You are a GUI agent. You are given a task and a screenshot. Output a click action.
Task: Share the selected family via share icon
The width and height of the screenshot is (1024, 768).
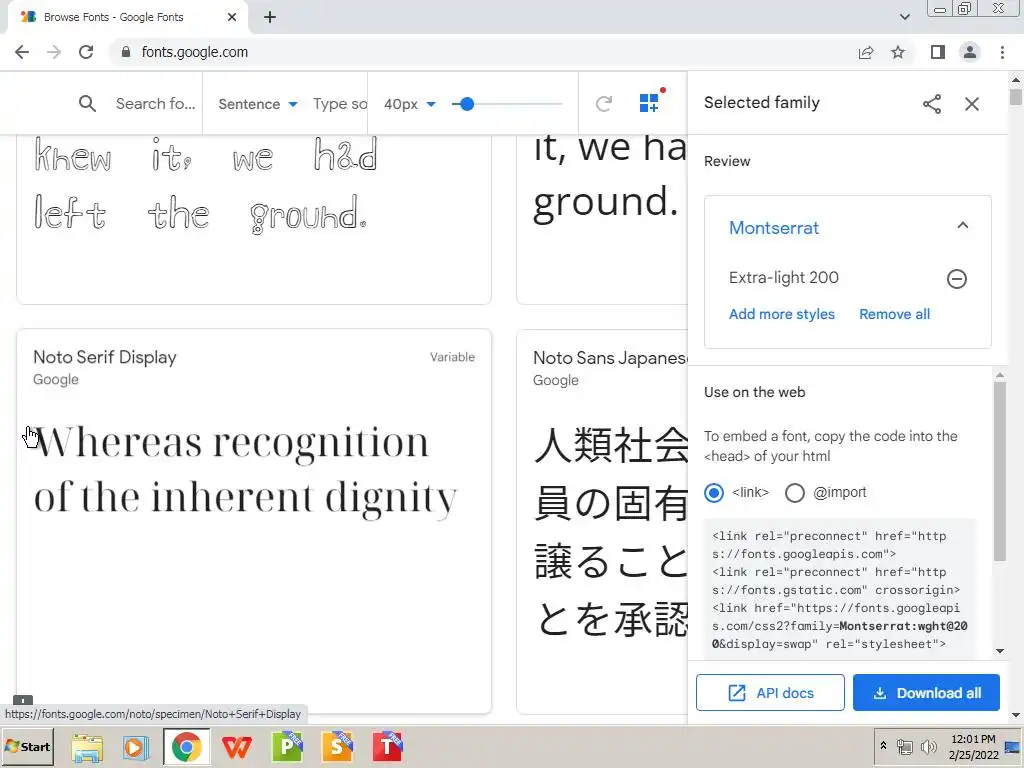(932, 104)
